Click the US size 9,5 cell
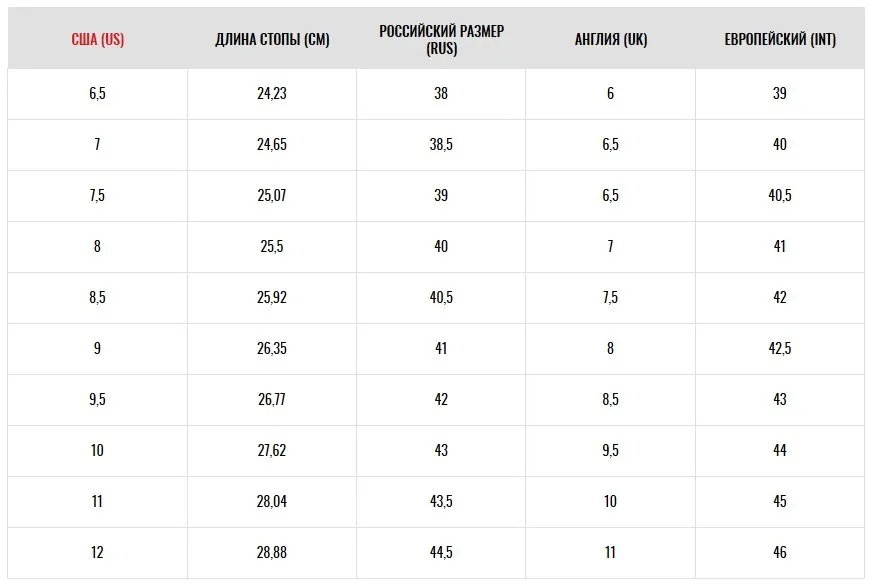This screenshot has height=588, width=878. click(97, 399)
